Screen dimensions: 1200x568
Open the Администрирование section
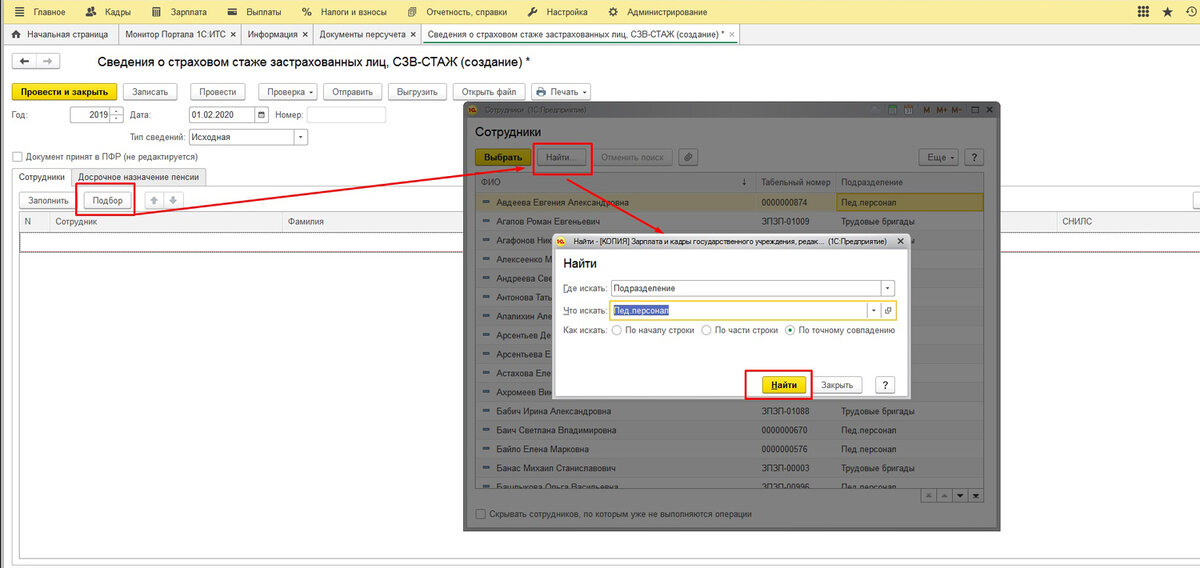658,12
